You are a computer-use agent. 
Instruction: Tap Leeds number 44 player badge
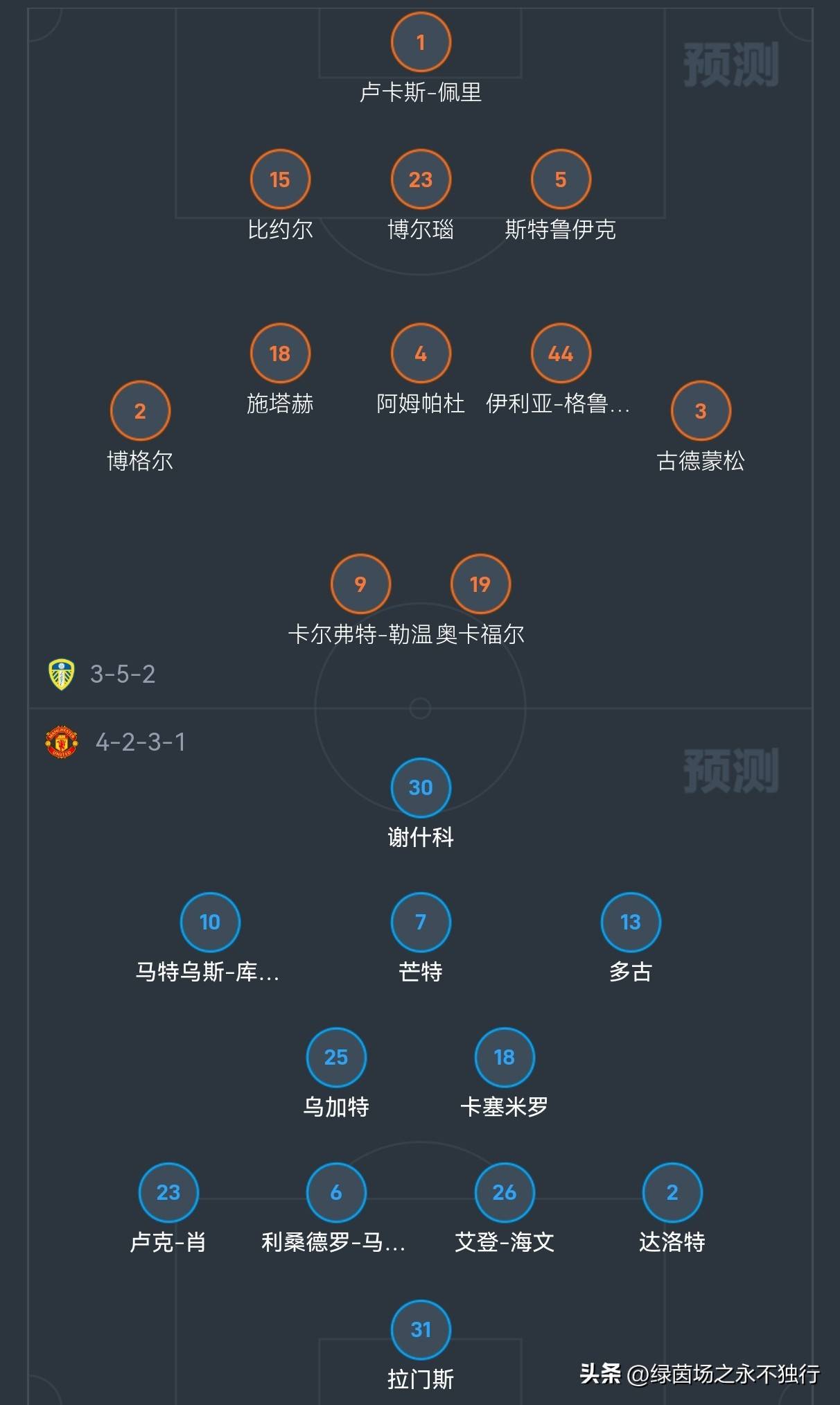[561, 354]
